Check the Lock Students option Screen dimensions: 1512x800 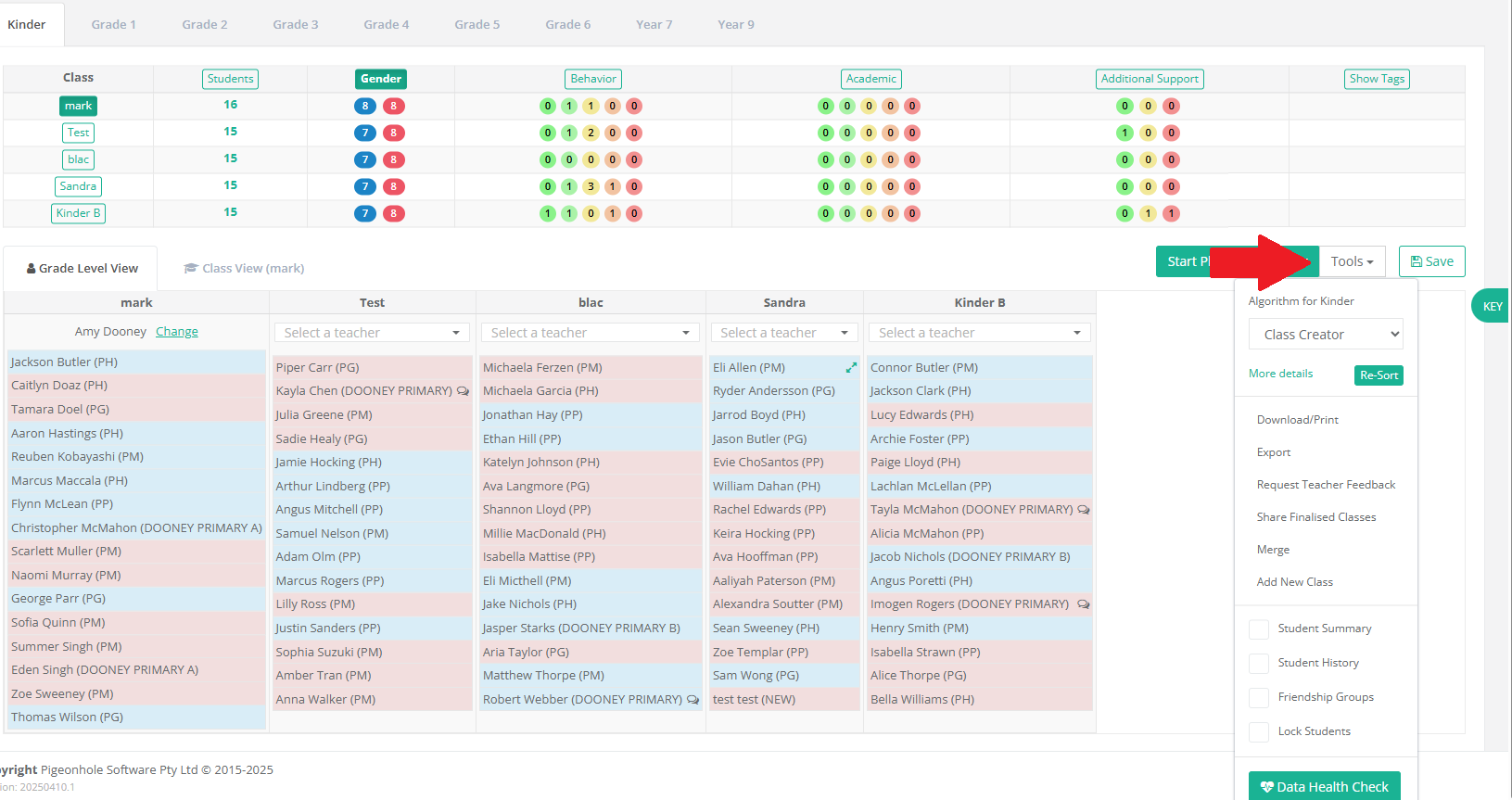coord(1259,732)
